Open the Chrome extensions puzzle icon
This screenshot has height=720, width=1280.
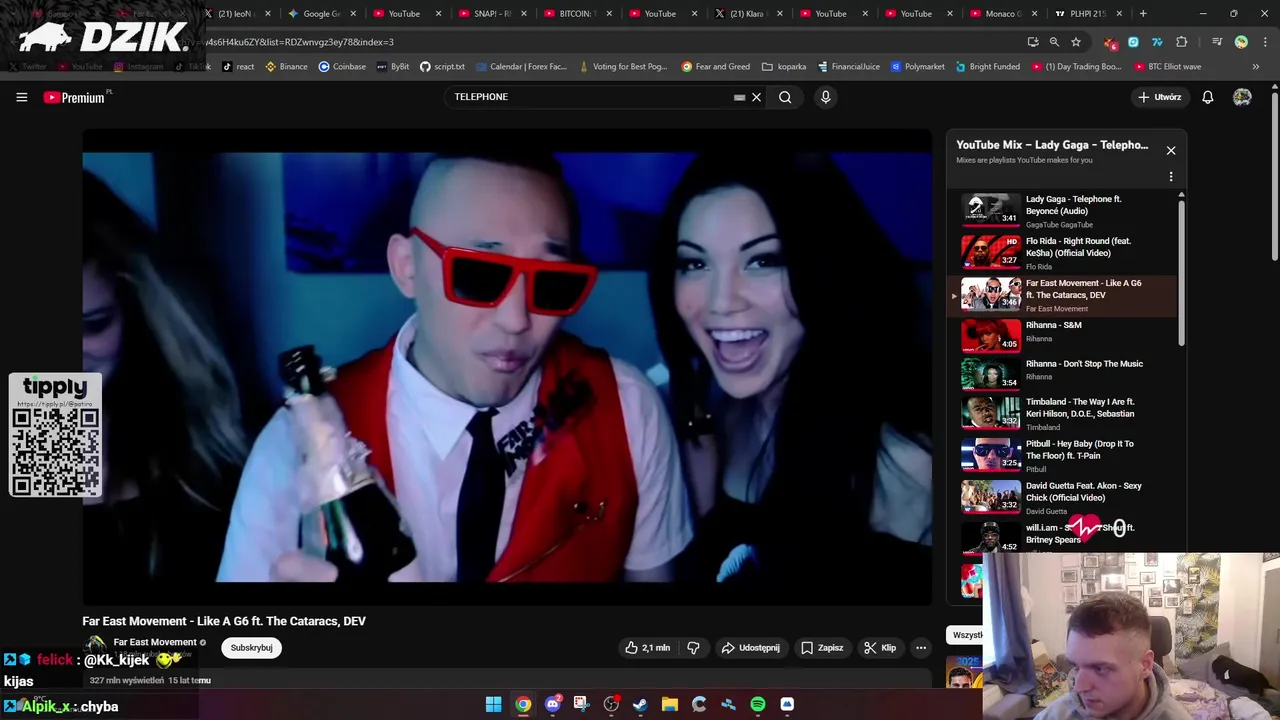[x=1182, y=42]
